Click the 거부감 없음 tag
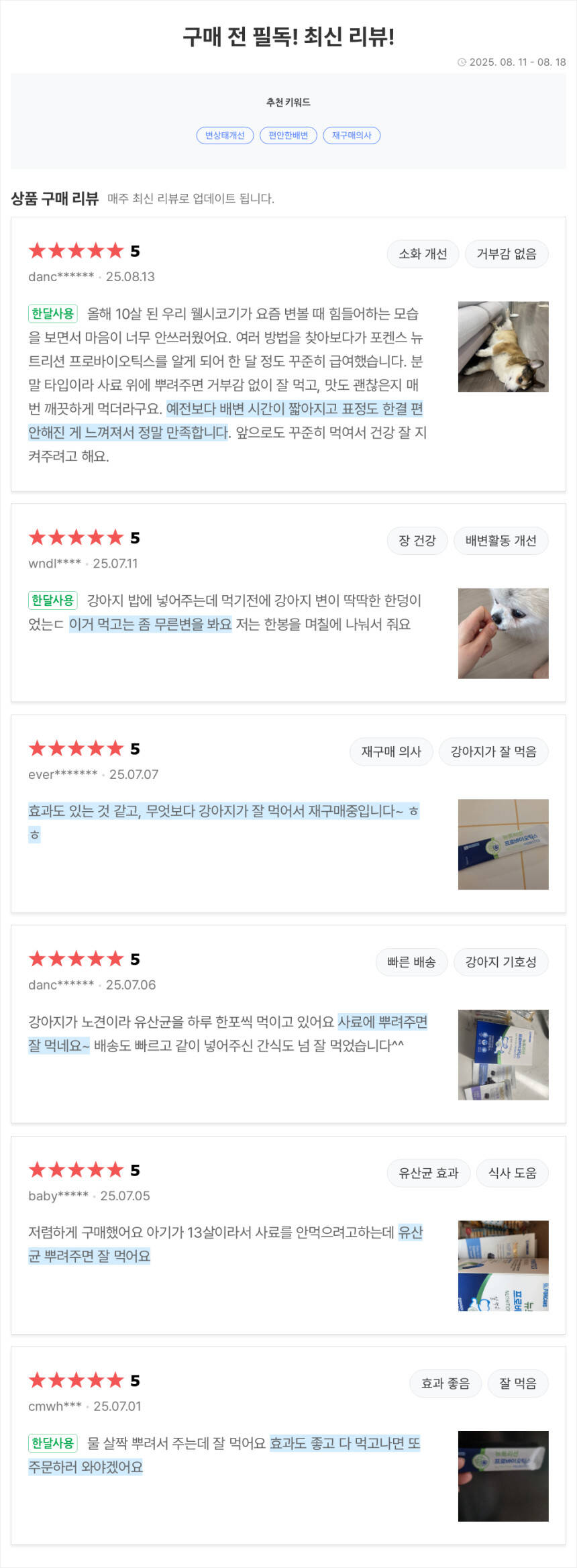577x1568 pixels. 507,254
